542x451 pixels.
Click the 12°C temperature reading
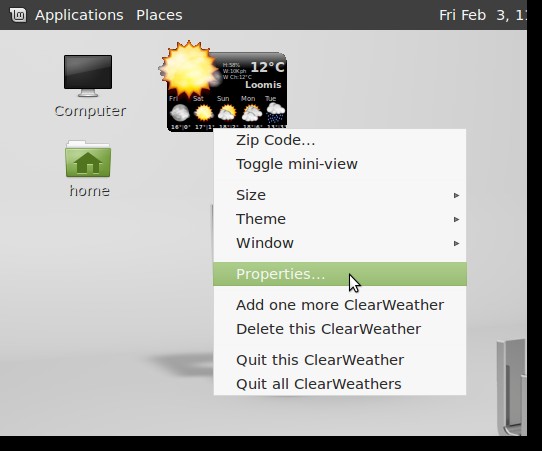point(267,67)
